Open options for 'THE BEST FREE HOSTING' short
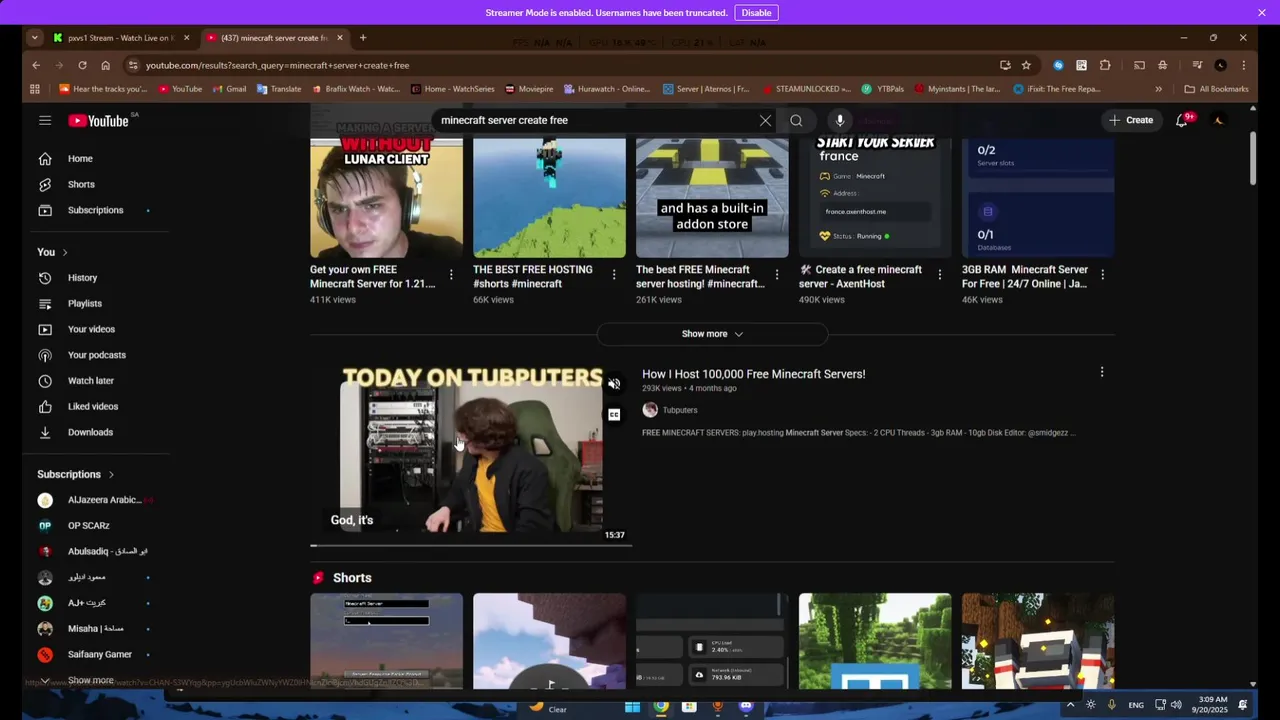Viewport: 1280px width, 720px height. [614, 274]
